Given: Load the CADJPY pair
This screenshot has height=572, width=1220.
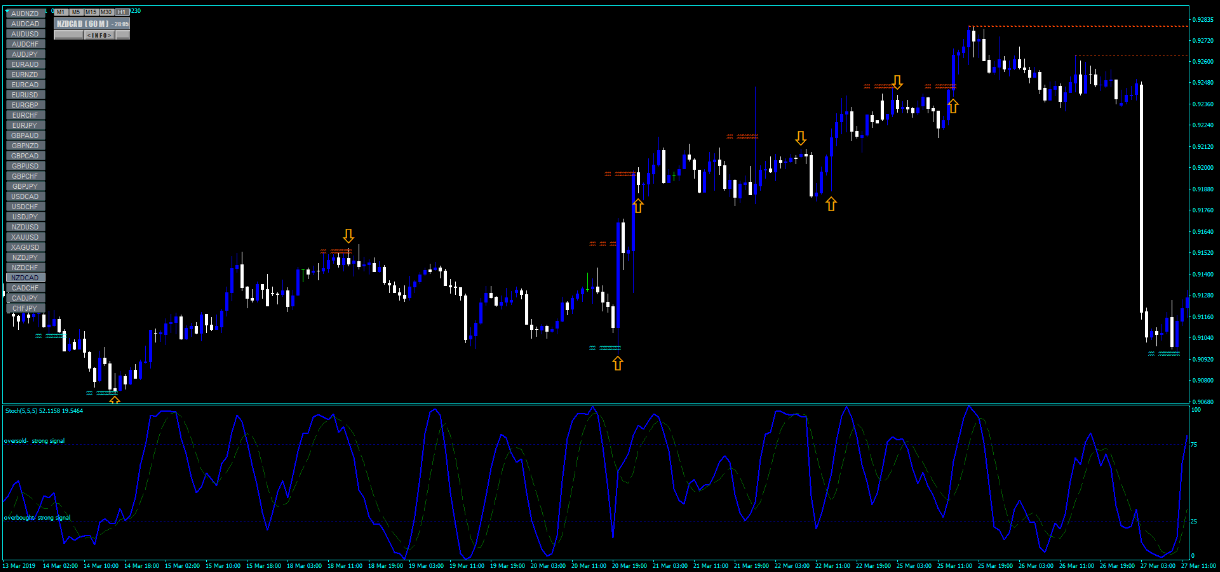Looking at the screenshot, I should click(25, 298).
